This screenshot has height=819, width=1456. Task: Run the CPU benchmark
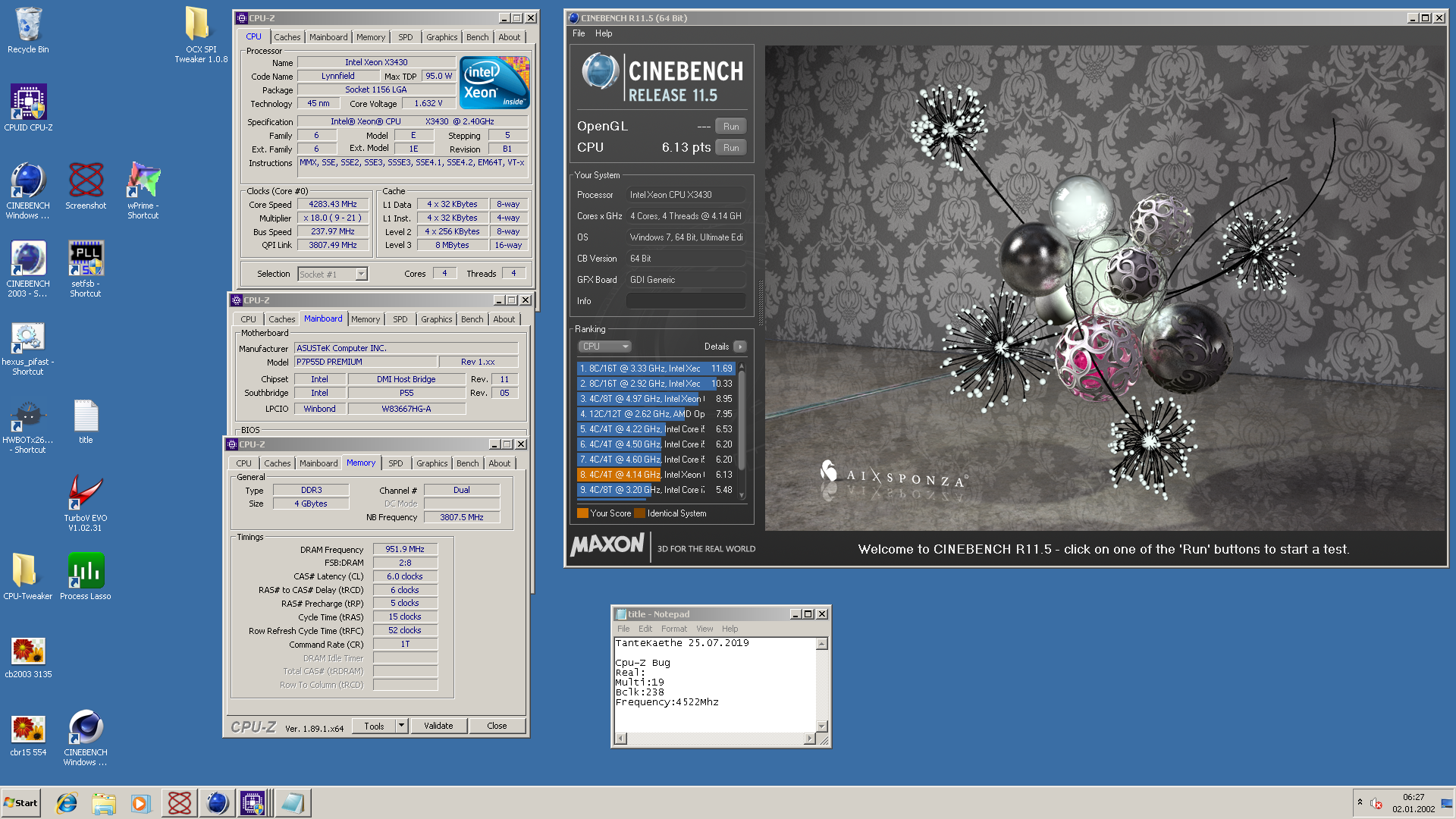click(731, 148)
